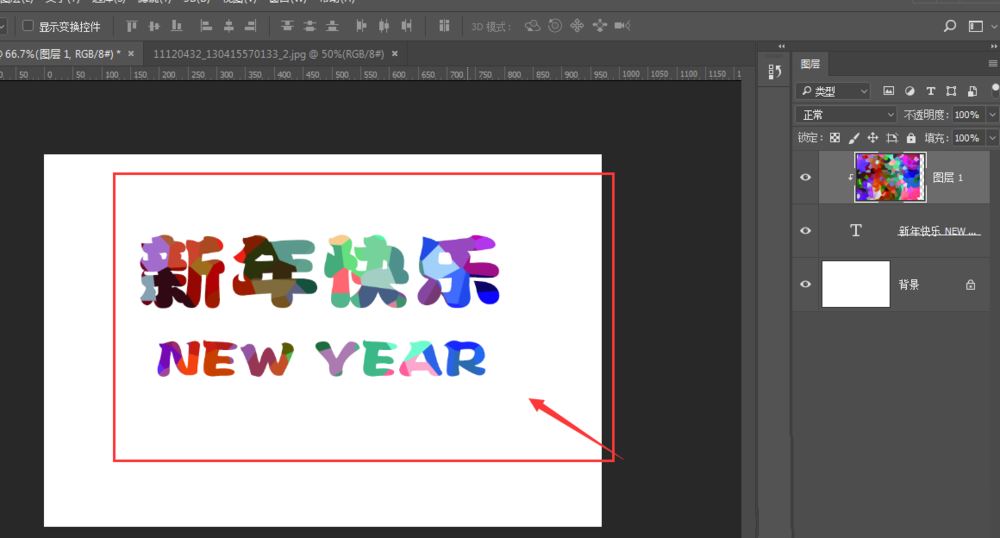Filter layers by type layers
The image size is (1000, 538).
(x=930, y=91)
